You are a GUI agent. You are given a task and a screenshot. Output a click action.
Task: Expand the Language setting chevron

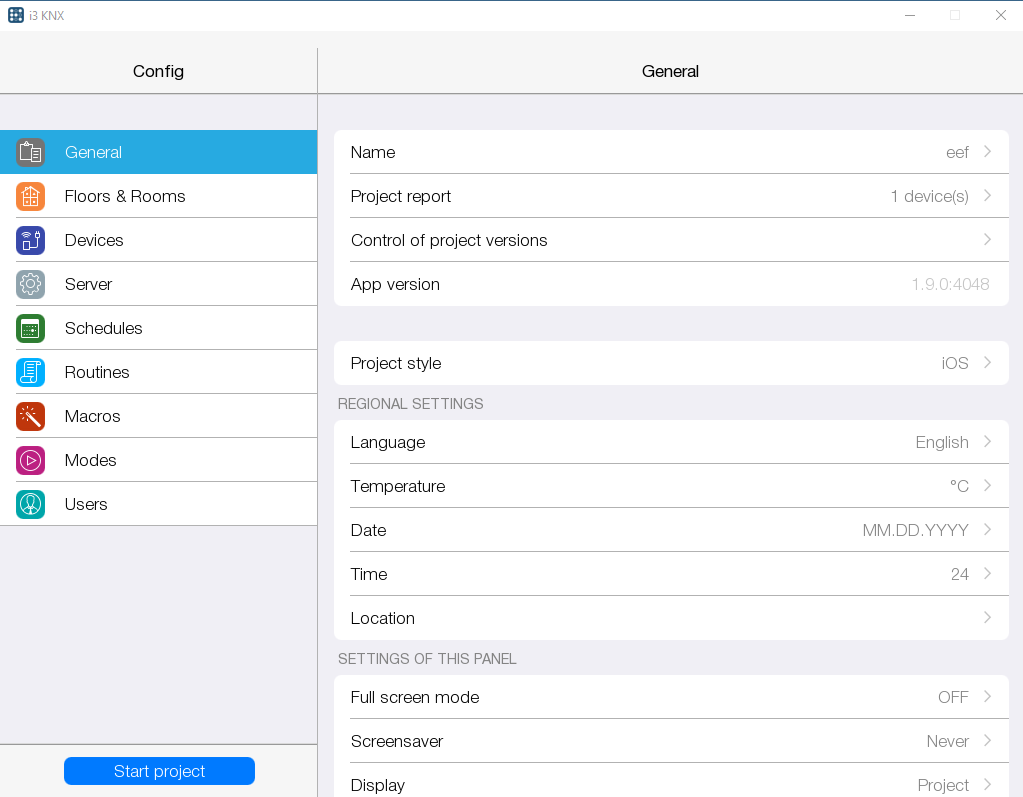coord(987,442)
